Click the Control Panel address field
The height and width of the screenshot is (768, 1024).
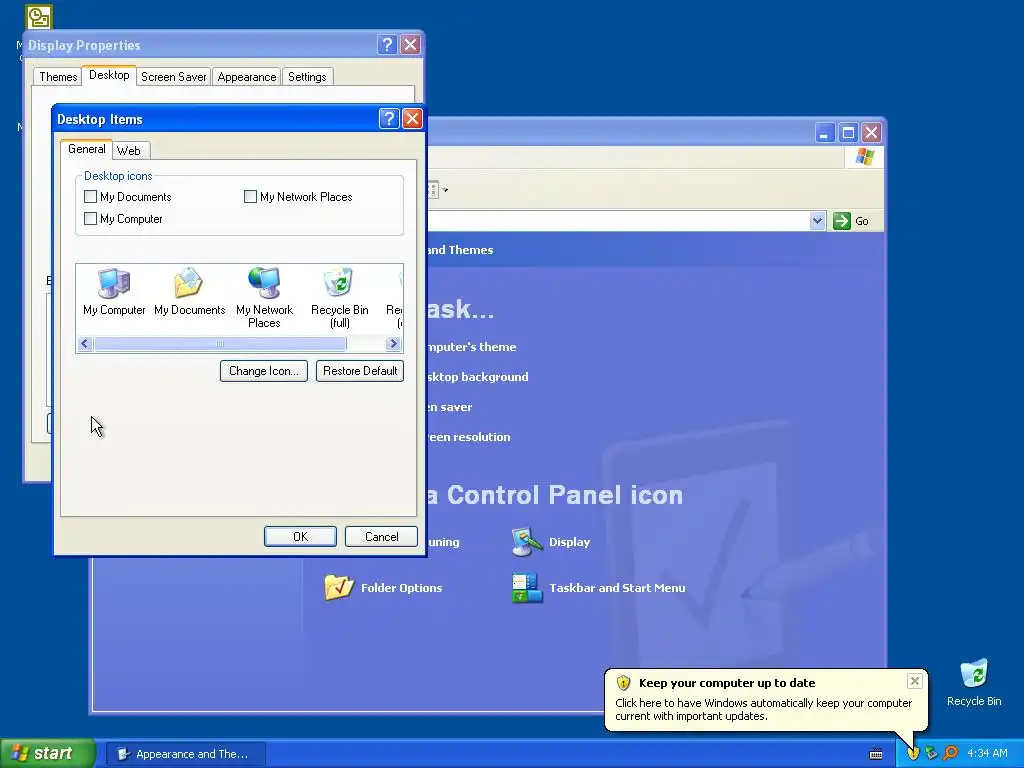tap(618, 221)
